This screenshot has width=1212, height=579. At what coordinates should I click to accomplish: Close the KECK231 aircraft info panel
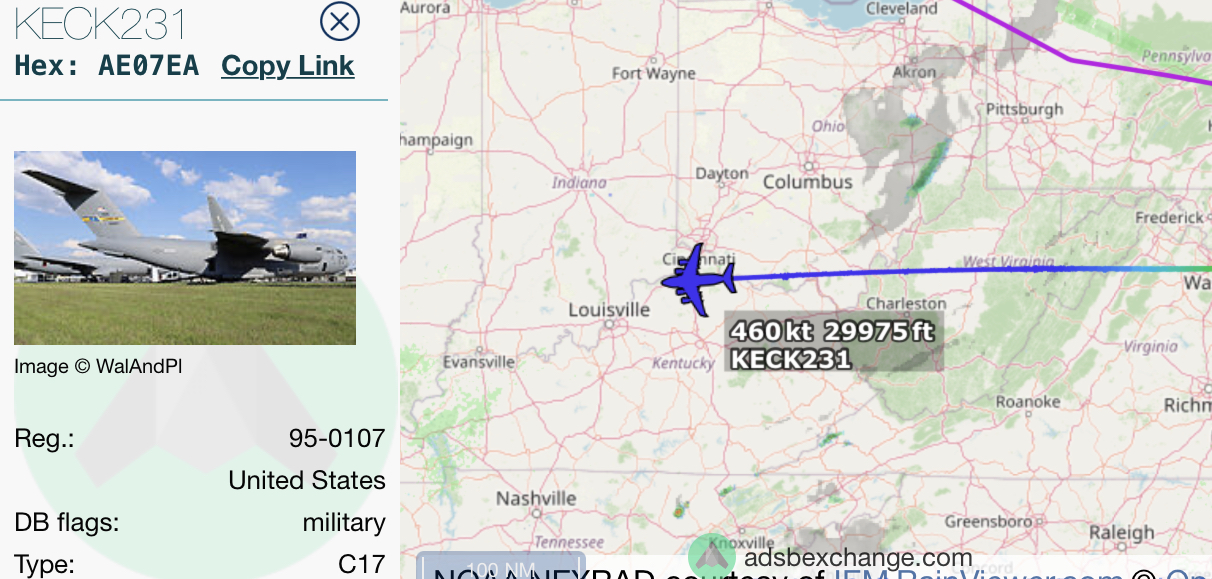coord(340,21)
